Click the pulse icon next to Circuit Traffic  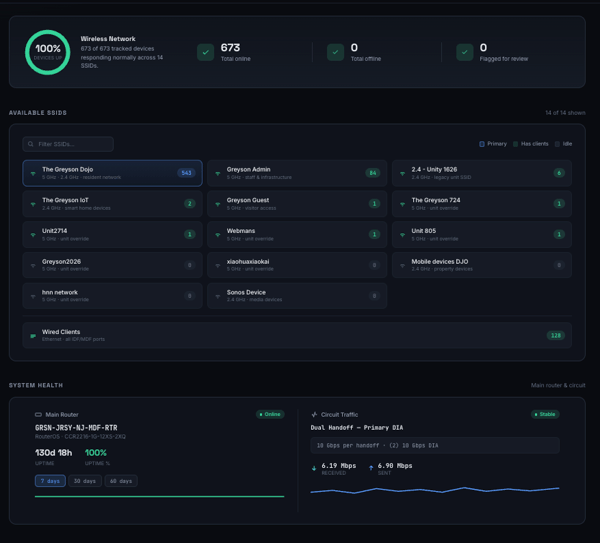point(315,414)
